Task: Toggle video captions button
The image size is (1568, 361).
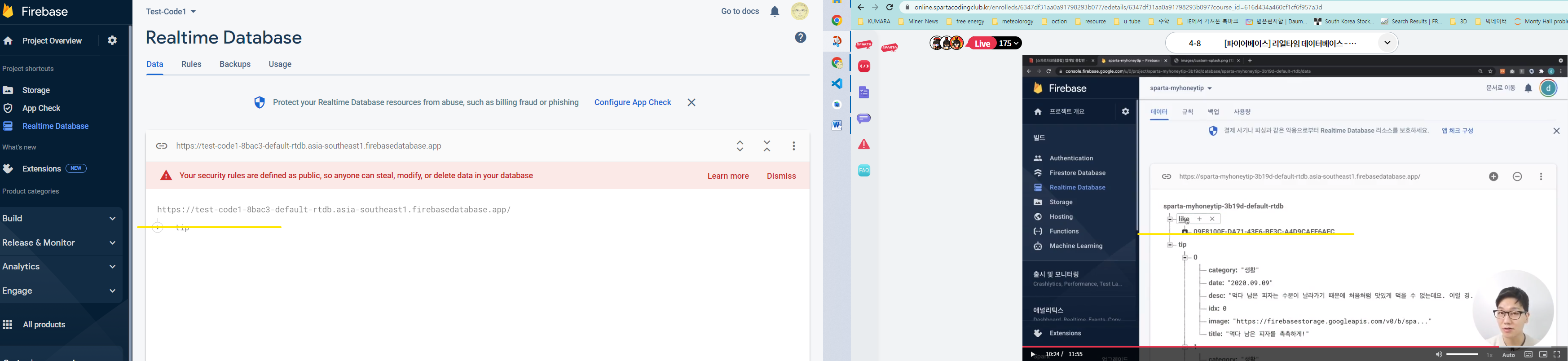Action: (1528, 354)
